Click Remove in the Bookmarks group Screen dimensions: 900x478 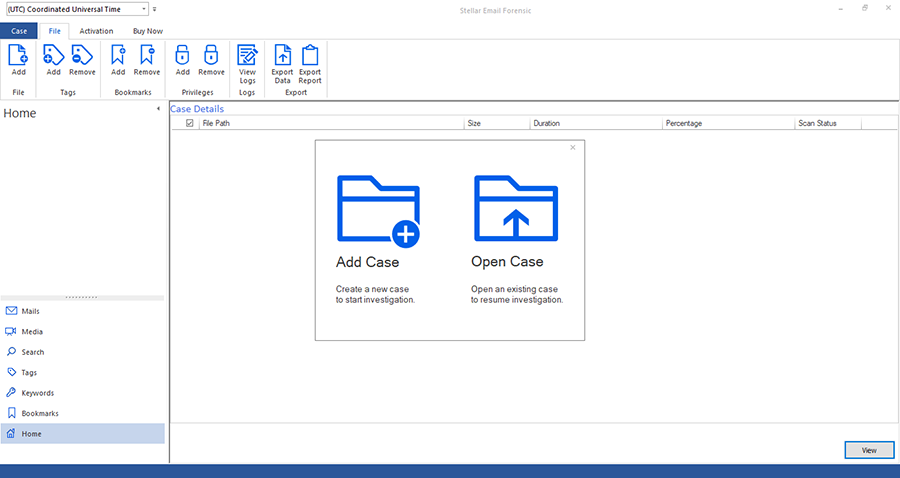(147, 60)
